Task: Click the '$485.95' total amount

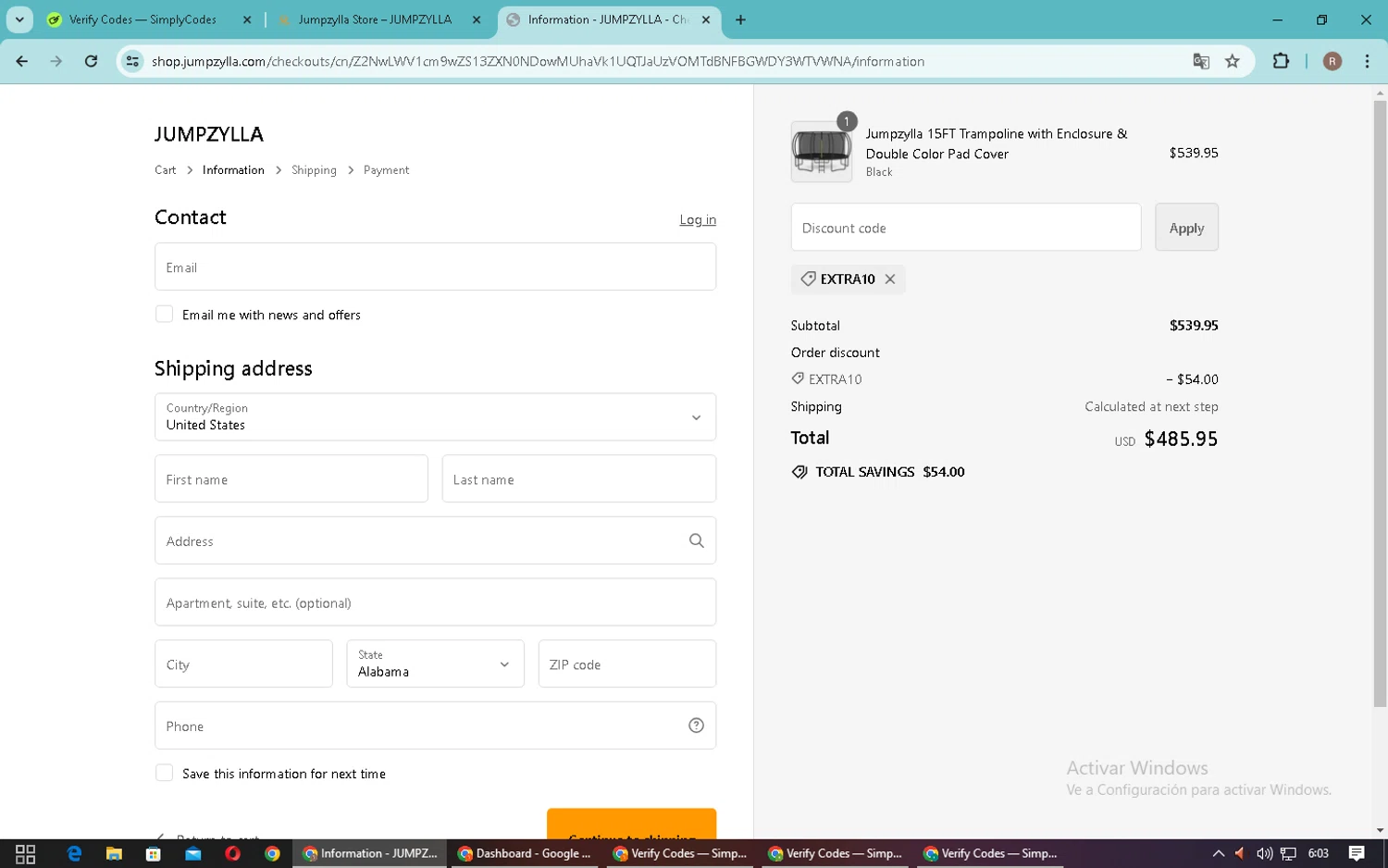Action: point(1181,439)
